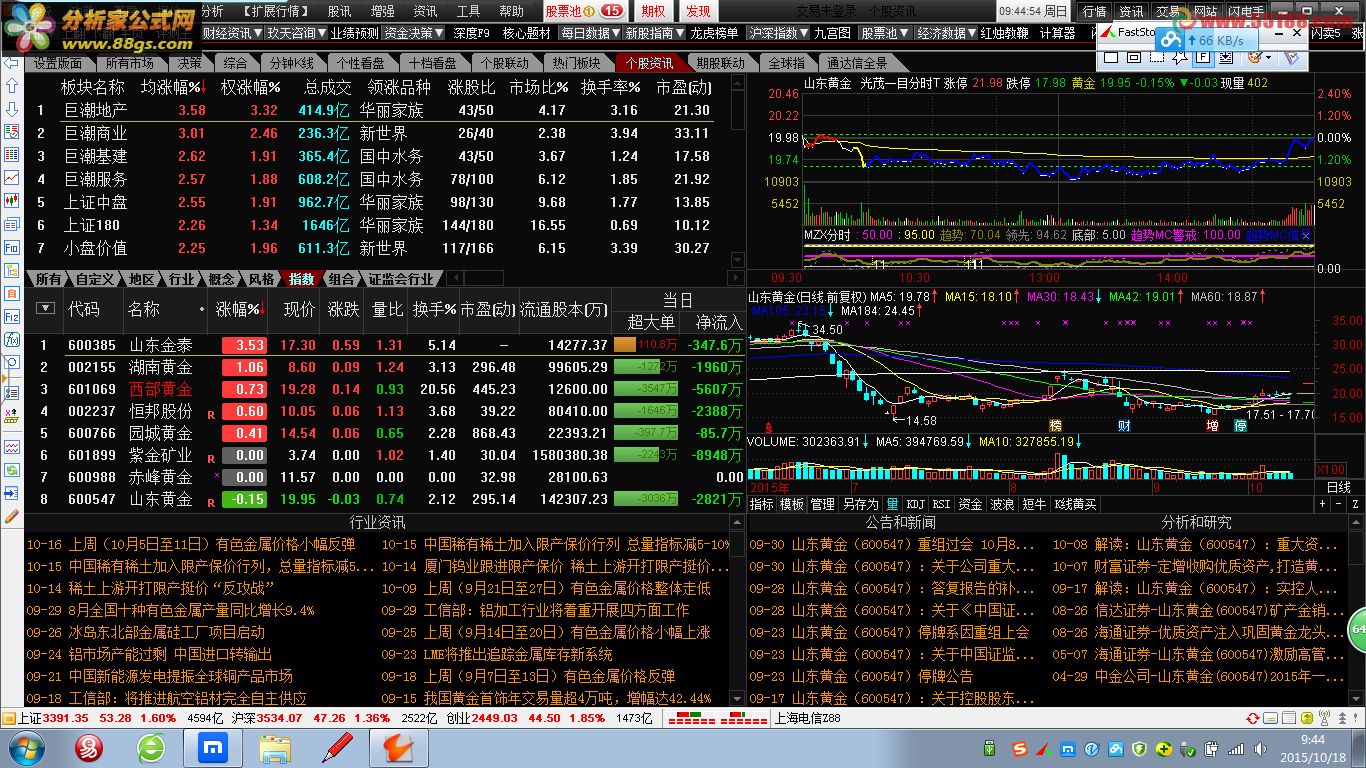The image size is (1366, 768).
Task: Click the 行情 button at top right
Action: (1095, 11)
